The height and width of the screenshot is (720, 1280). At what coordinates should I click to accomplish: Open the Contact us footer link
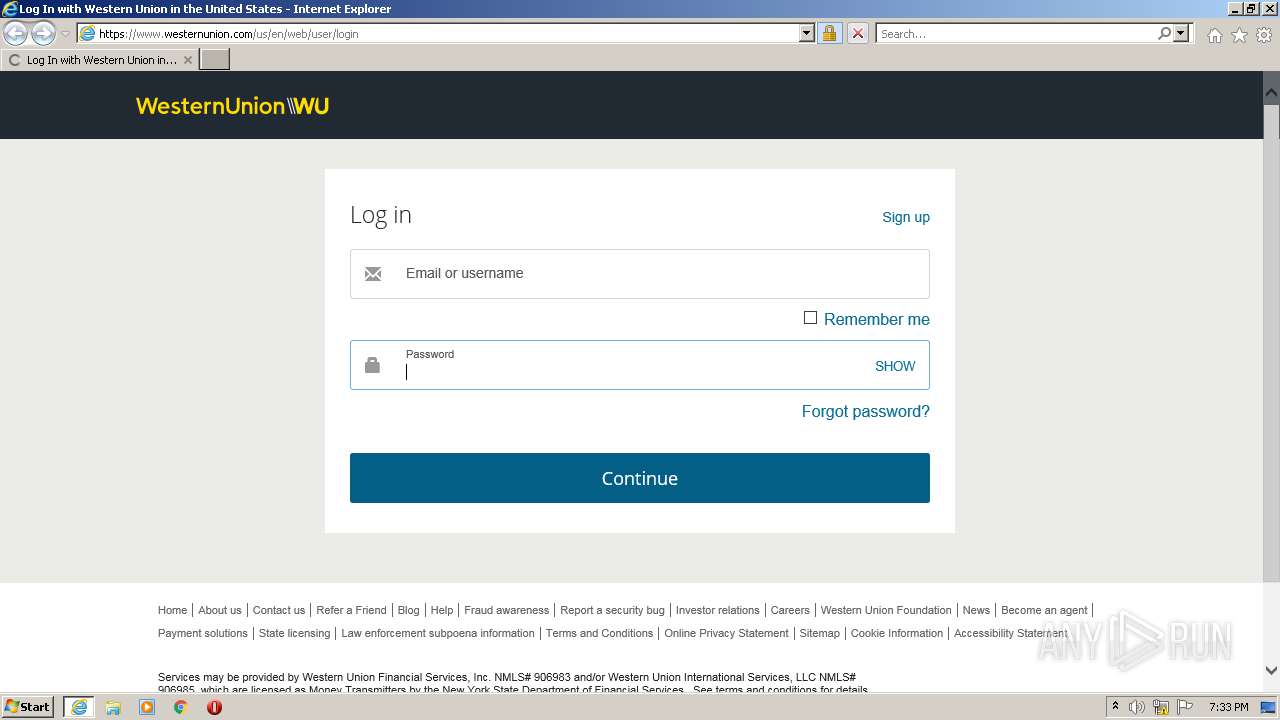[279, 610]
